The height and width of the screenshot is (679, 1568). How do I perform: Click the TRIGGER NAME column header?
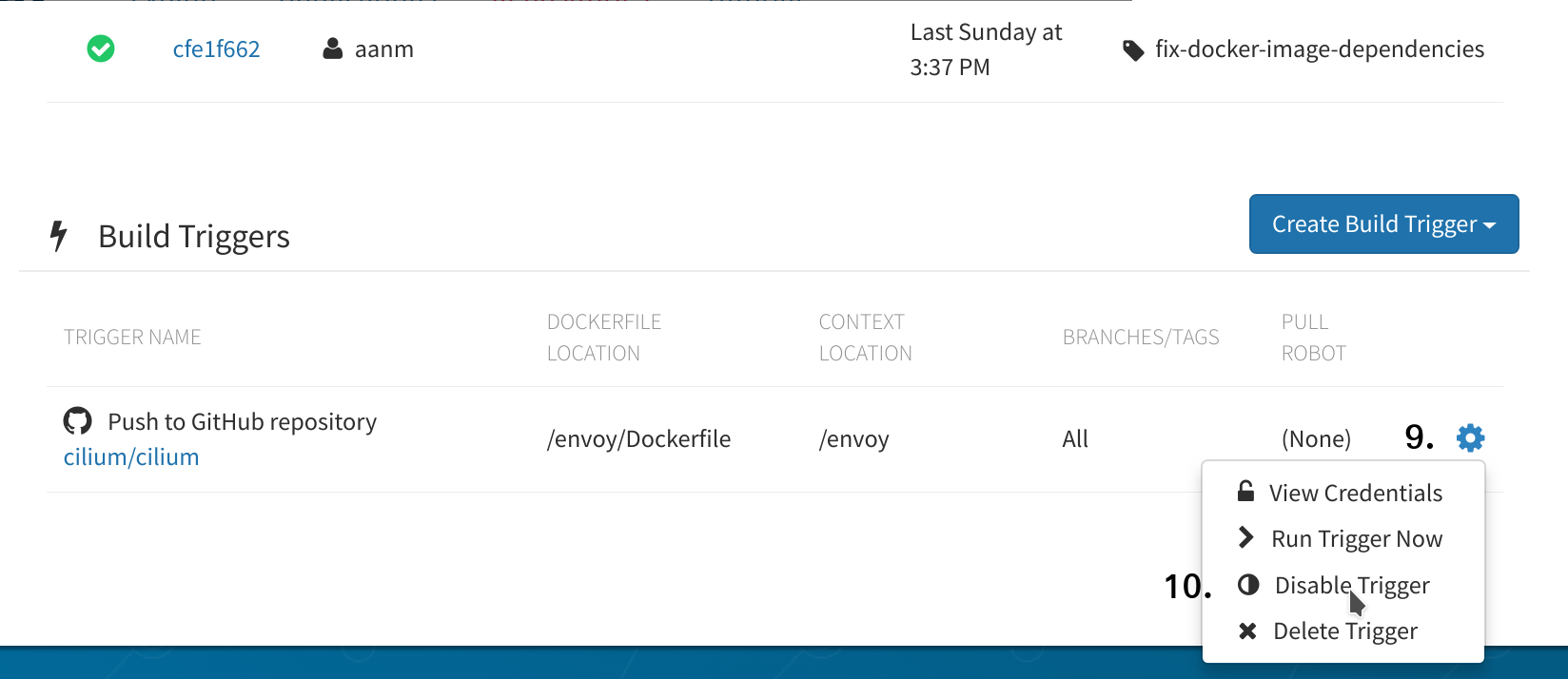(x=132, y=338)
